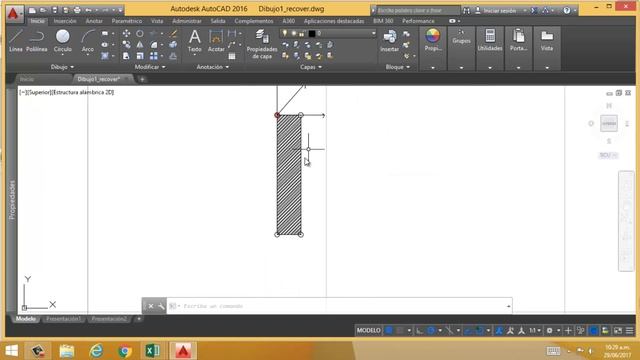The image size is (640, 360).
Task: Select the Acotar dimension tool
Action: coord(216,41)
